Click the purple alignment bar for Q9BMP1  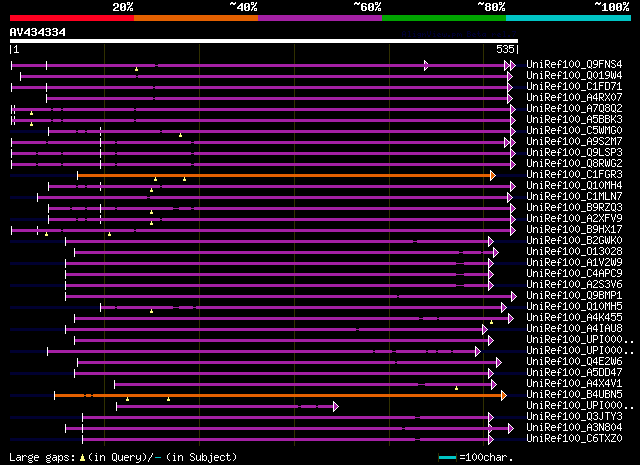pyautogui.click(x=291, y=297)
